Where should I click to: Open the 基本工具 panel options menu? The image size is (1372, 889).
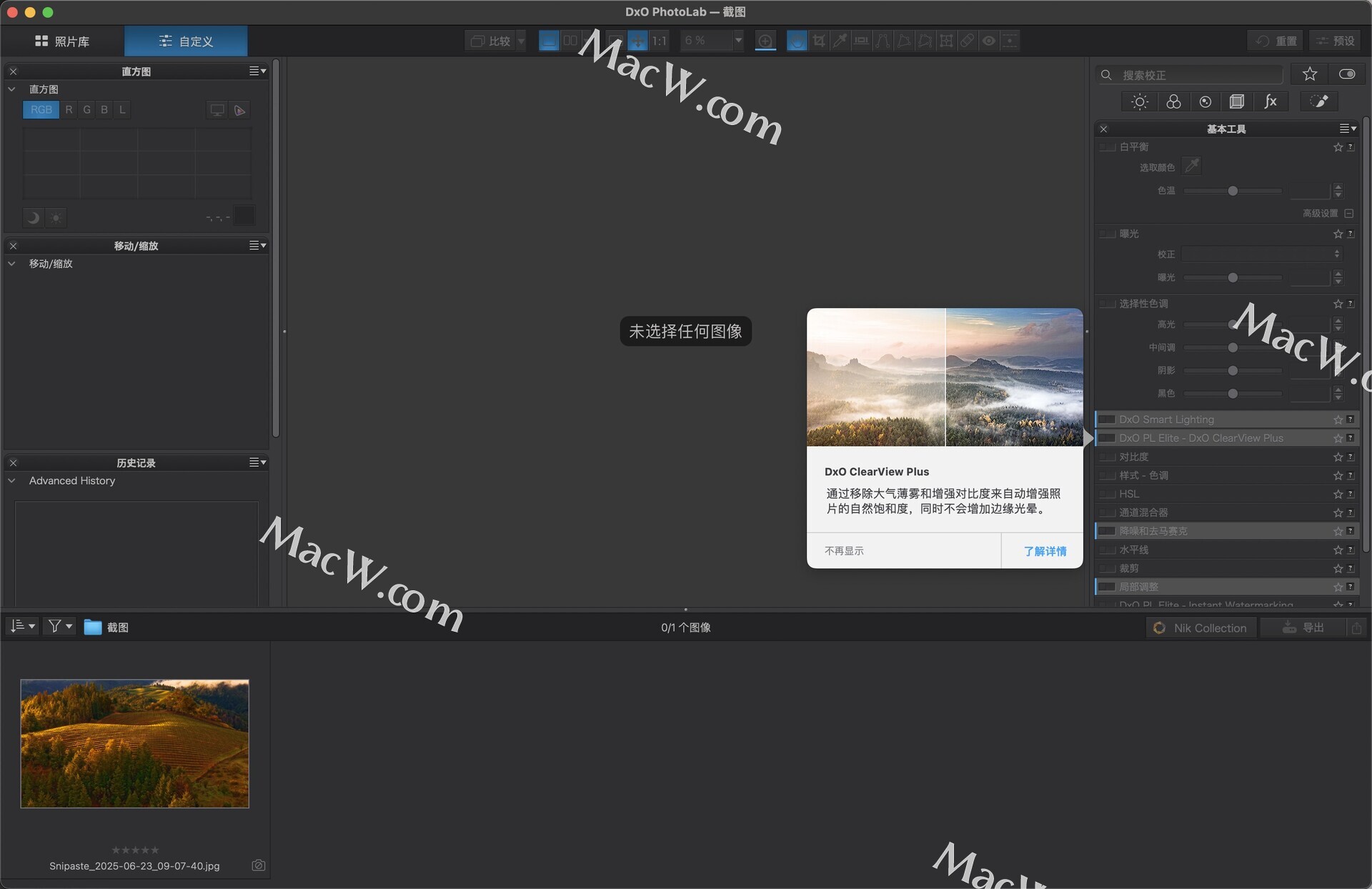(1348, 129)
